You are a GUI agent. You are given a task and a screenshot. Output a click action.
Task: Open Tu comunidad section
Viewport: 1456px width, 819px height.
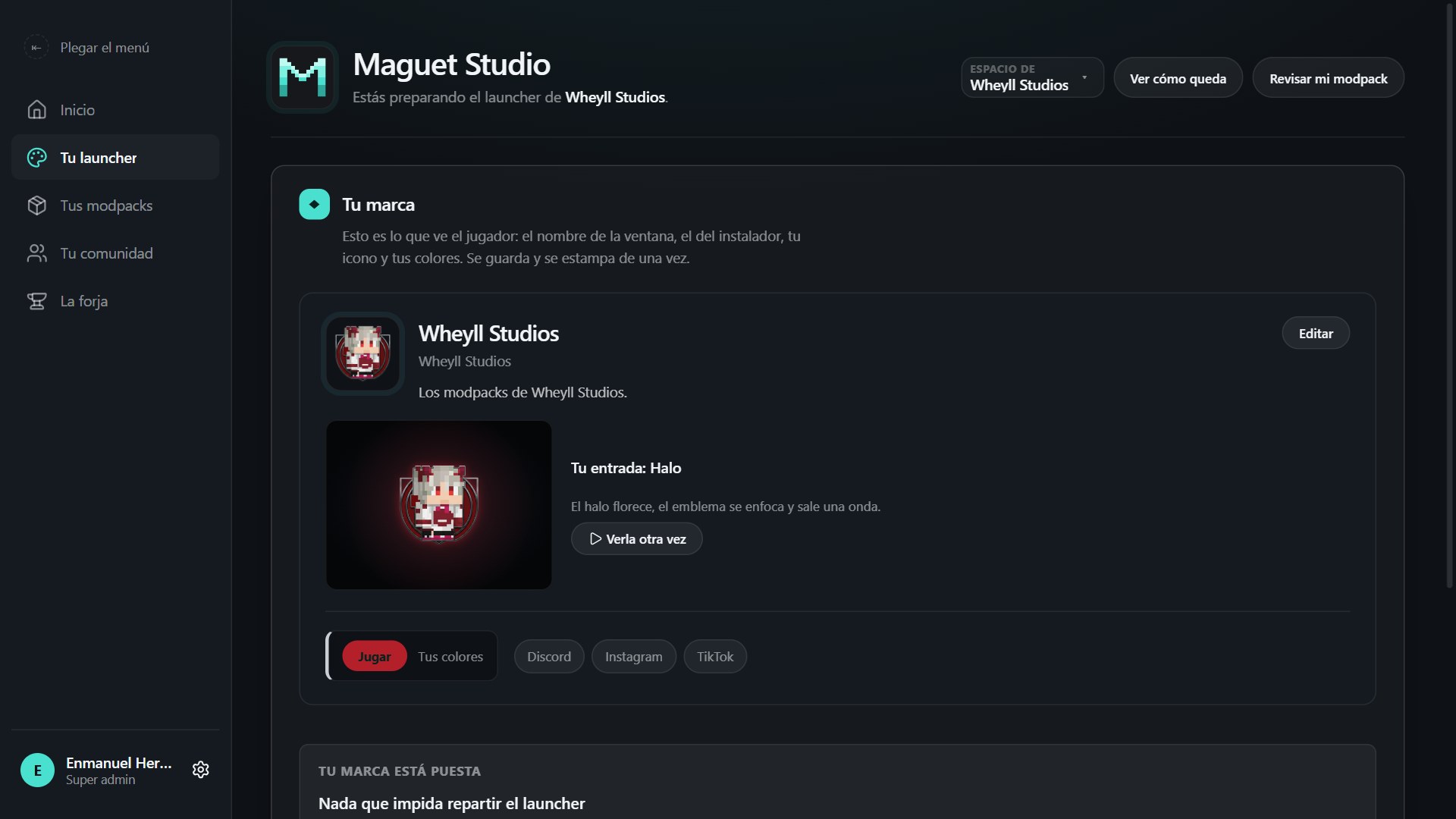click(115, 253)
